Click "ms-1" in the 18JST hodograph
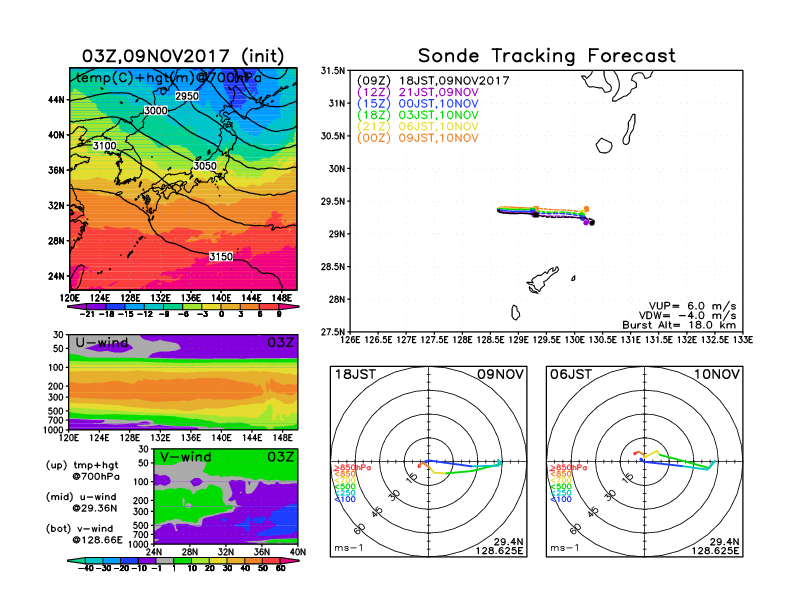 coord(348,548)
